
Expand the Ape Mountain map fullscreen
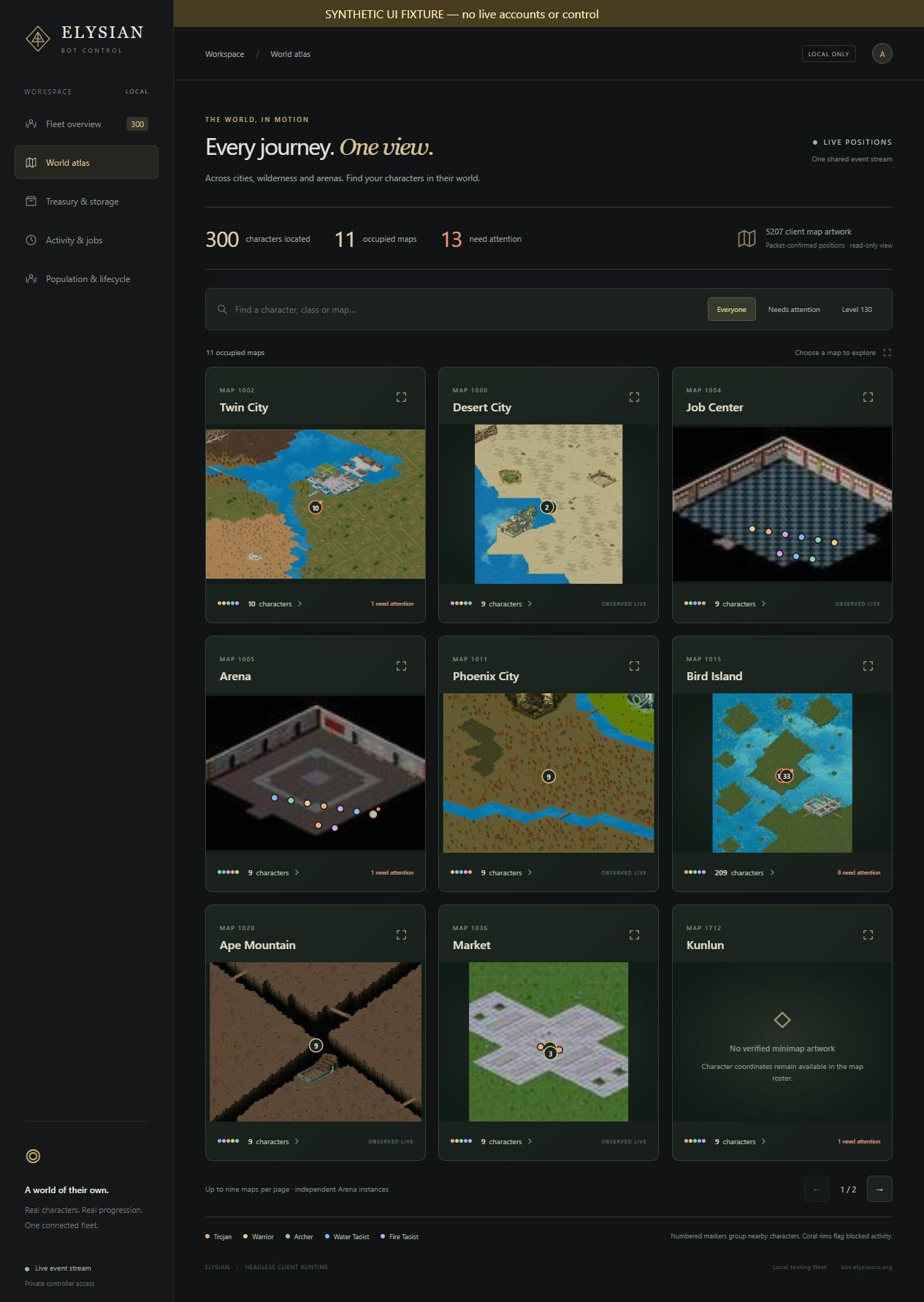tap(401, 934)
